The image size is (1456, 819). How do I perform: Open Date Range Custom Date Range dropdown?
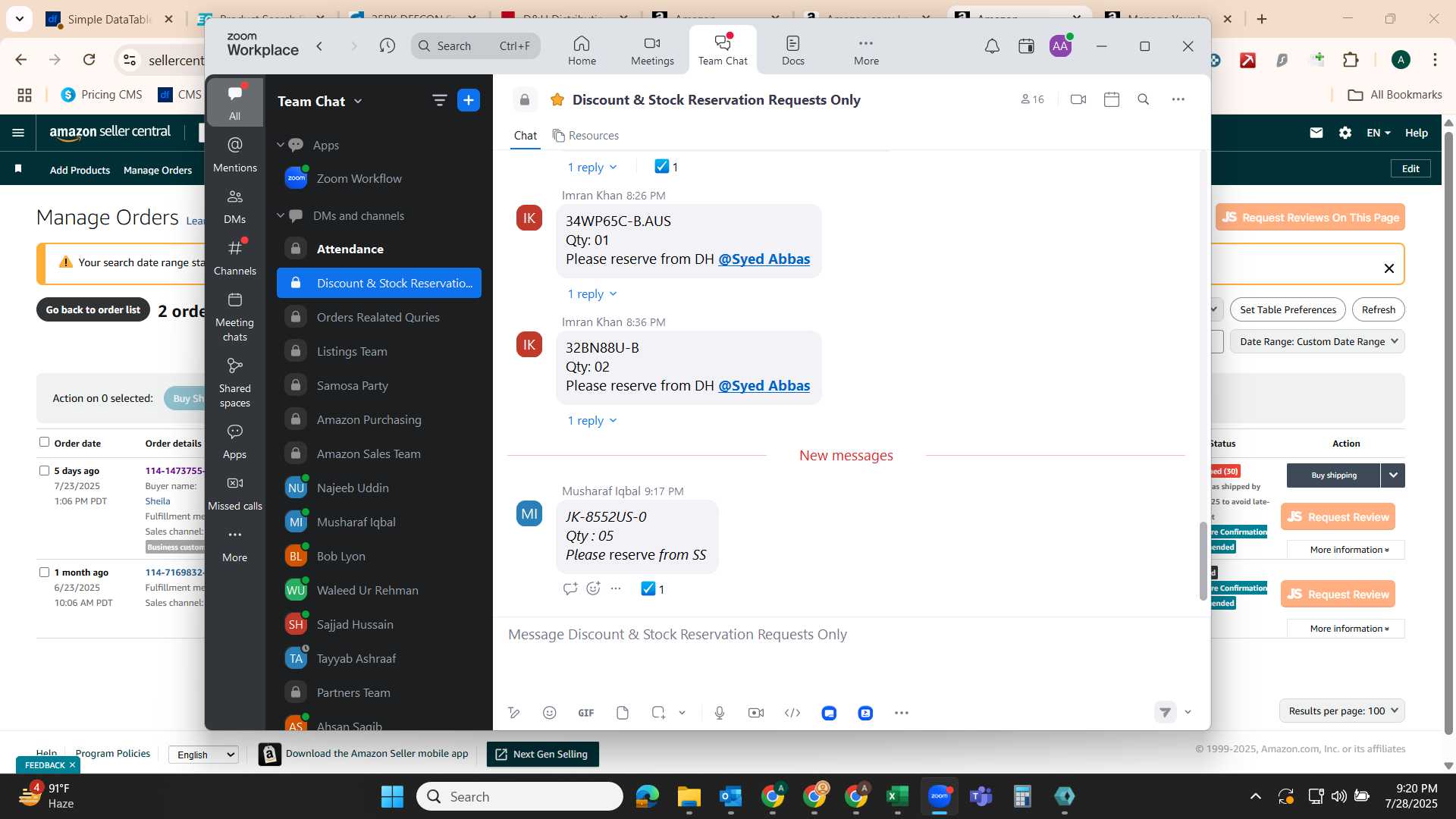pos(1317,341)
